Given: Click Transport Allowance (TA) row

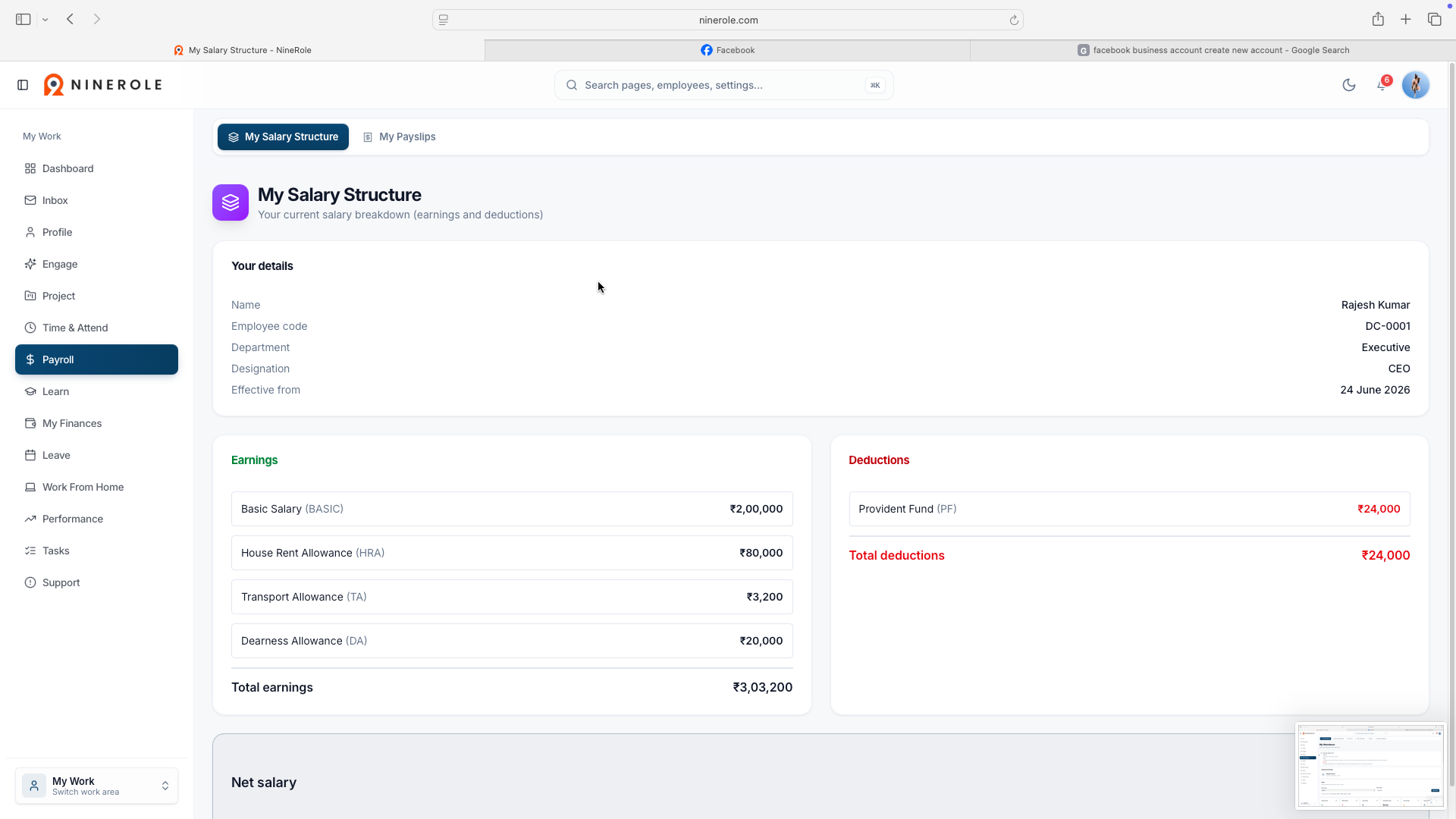Looking at the screenshot, I should 512,597.
